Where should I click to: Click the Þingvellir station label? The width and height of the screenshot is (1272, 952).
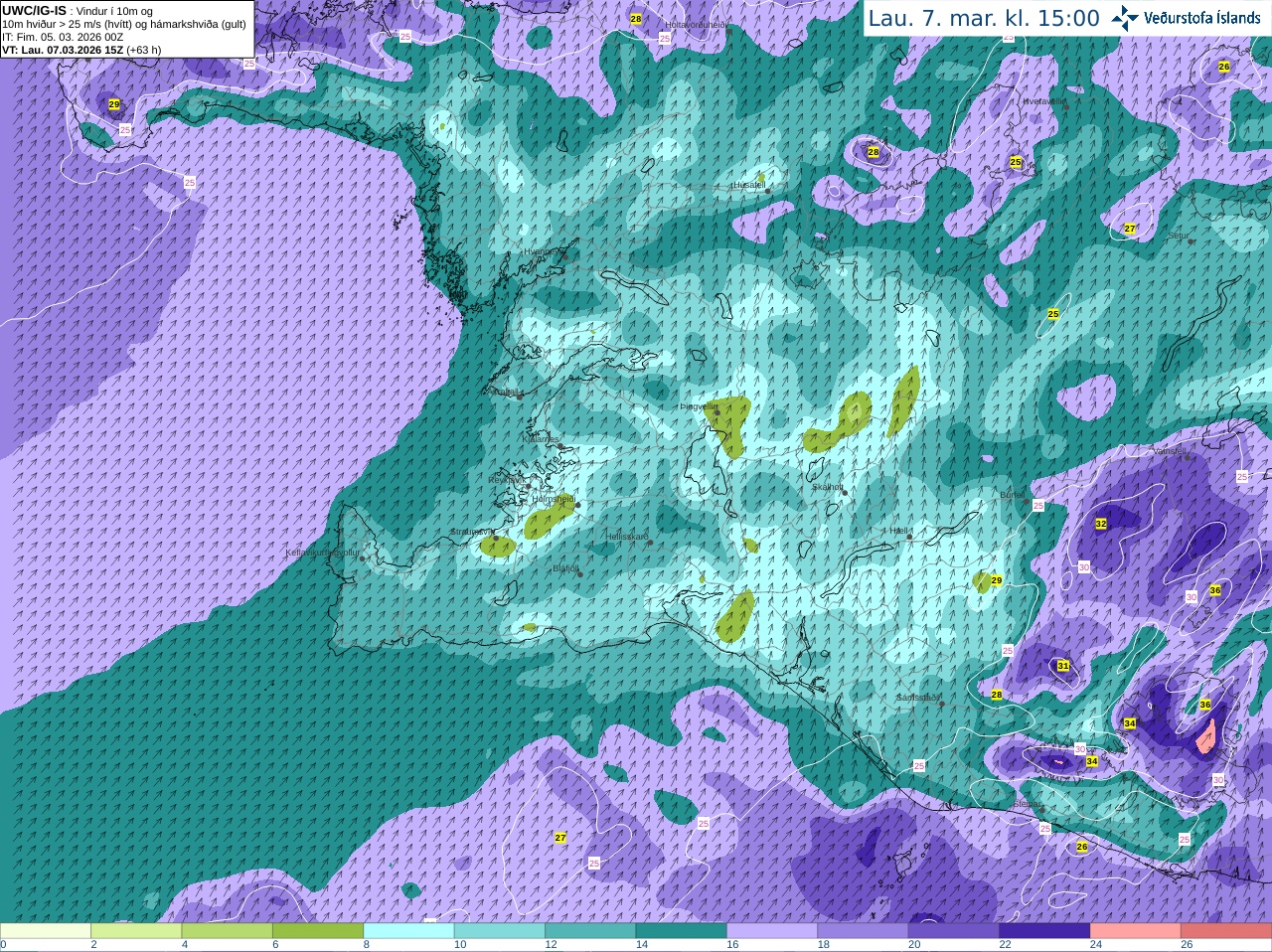click(x=698, y=406)
